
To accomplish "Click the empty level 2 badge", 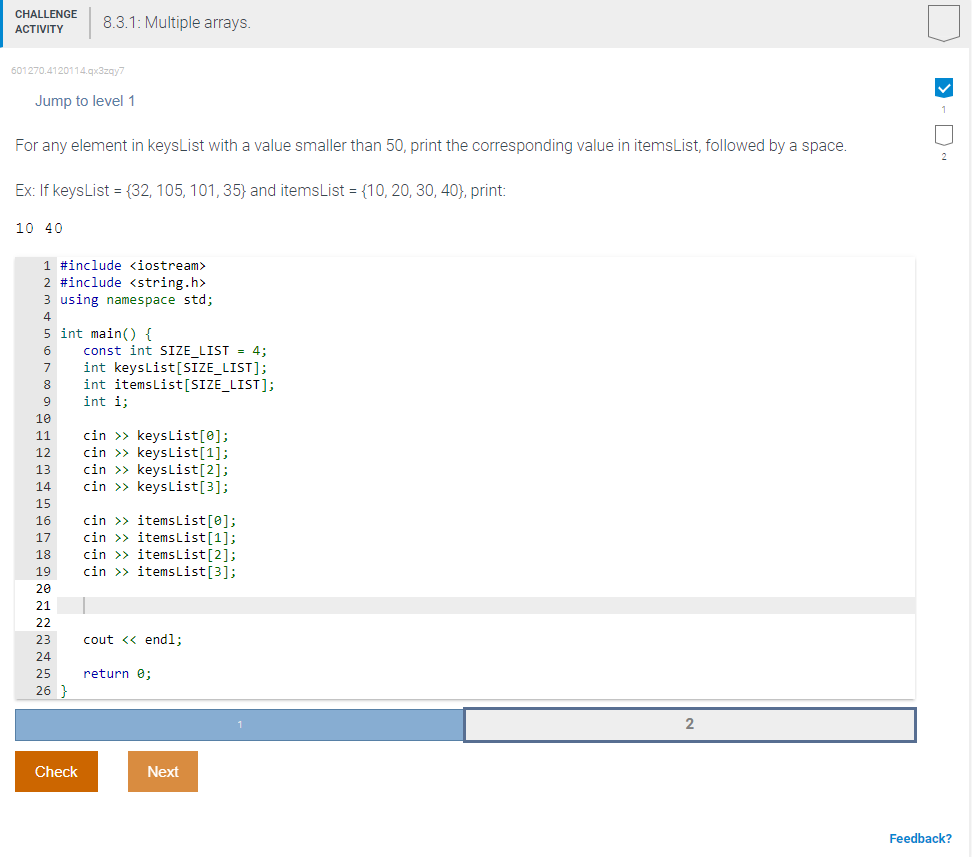I will pyautogui.click(x=944, y=134).
